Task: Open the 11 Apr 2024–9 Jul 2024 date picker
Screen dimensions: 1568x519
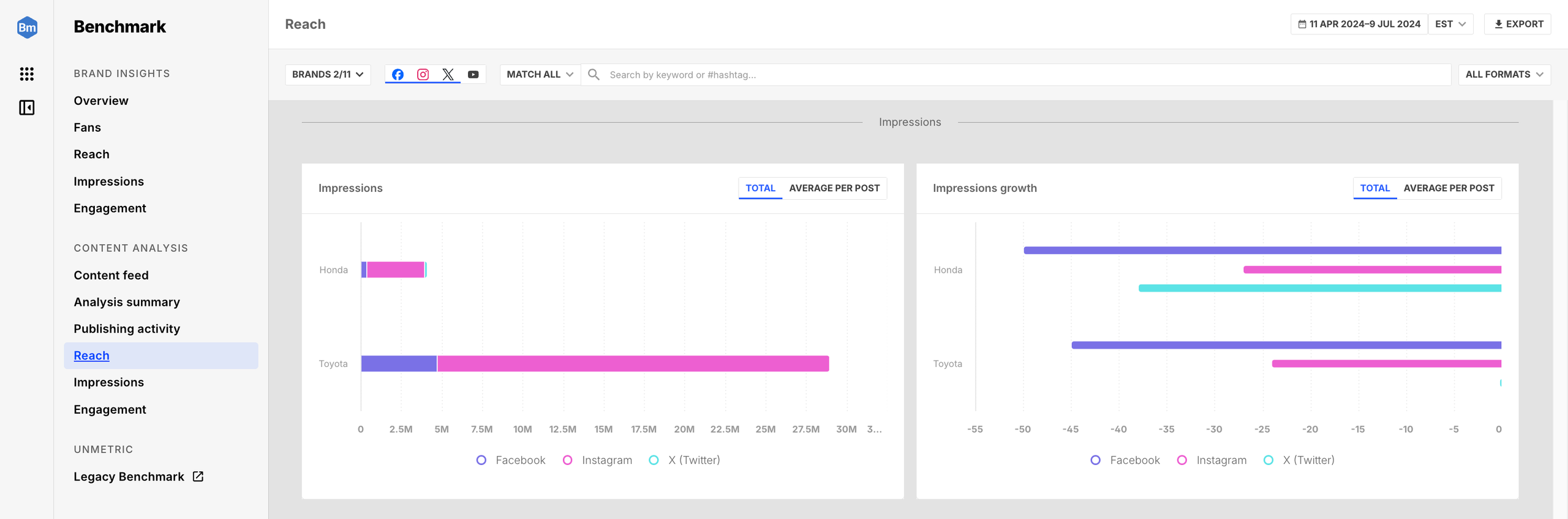Action: pos(1359,25)
